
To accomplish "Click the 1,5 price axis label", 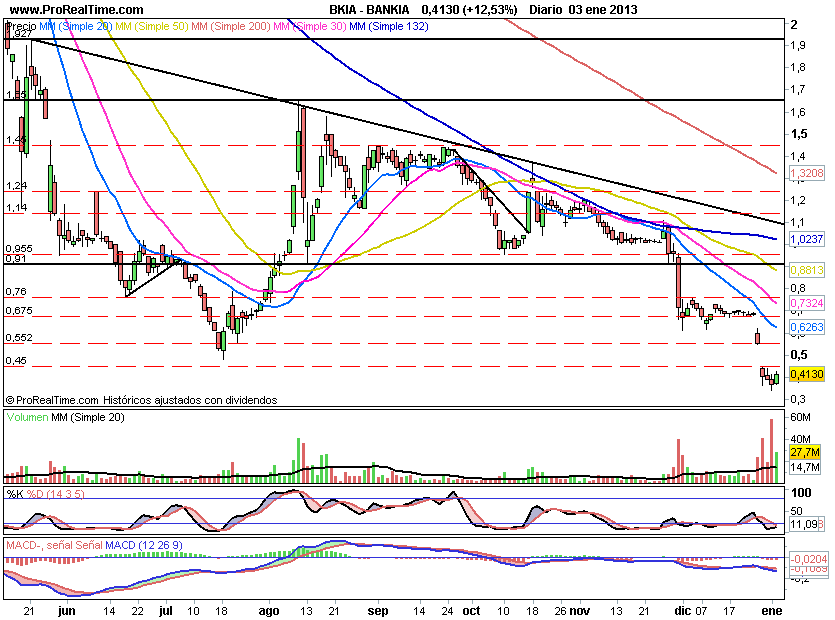I will click(x=799, y=134).
